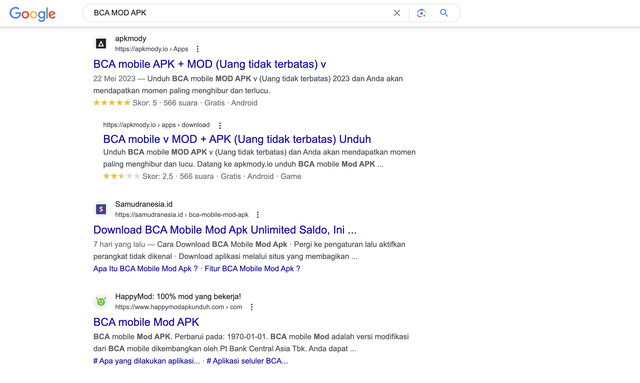640x383 pixels.
Task: Click the '7 hari yang lalu' snippet text
Action: pyautogui.click(x=119, y=244)
